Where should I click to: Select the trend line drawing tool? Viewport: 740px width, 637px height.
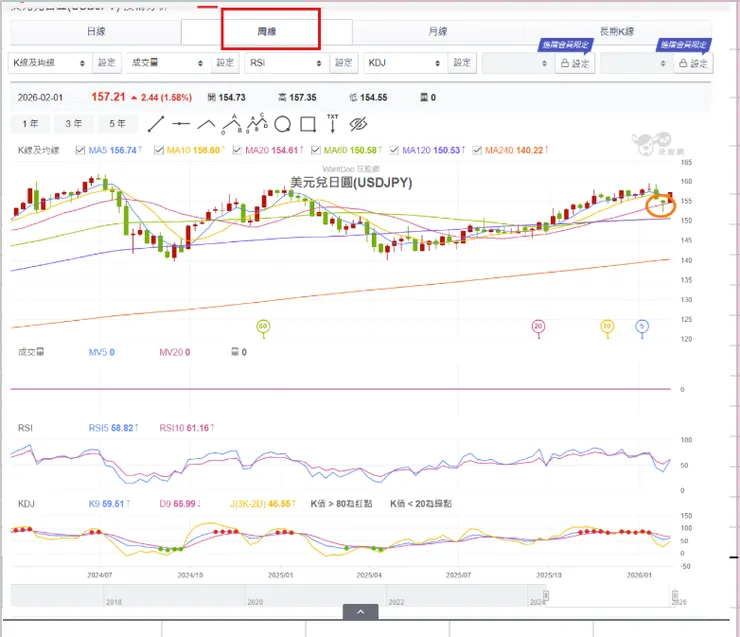156,124
